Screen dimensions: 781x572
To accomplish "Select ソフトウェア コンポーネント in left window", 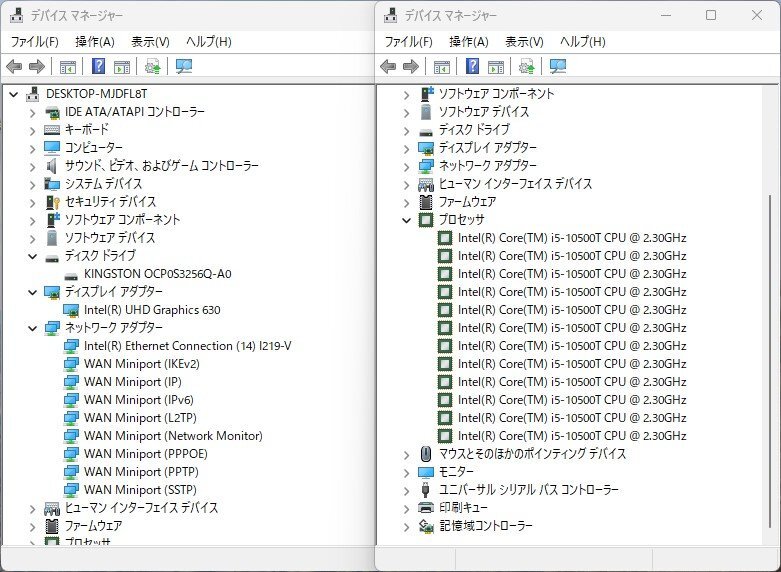I will (123, 220).
